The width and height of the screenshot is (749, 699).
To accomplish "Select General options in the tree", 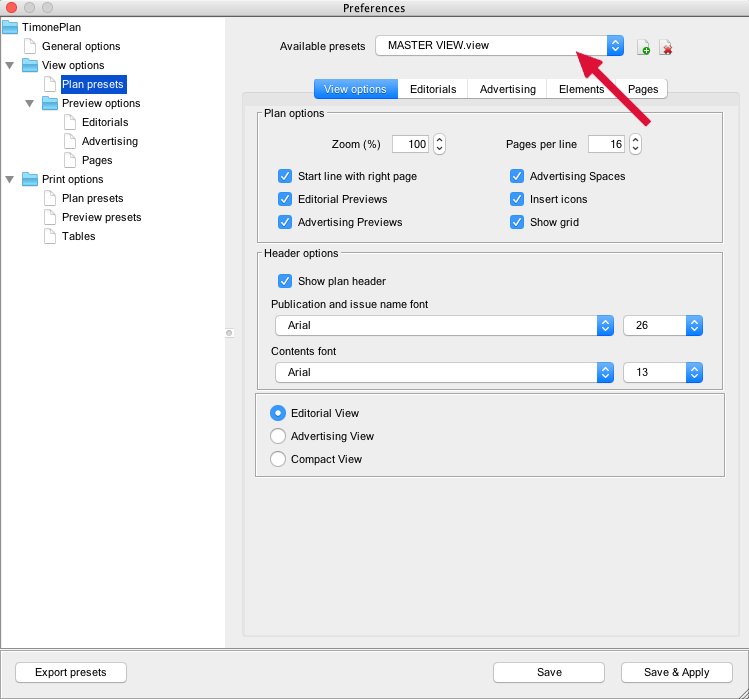I will [81, 46].
